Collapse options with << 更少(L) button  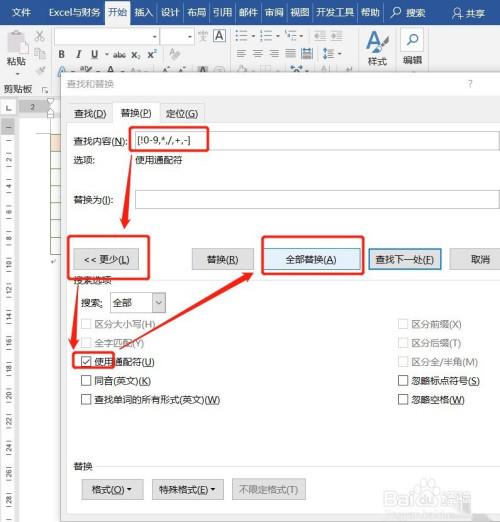point(106,259)
